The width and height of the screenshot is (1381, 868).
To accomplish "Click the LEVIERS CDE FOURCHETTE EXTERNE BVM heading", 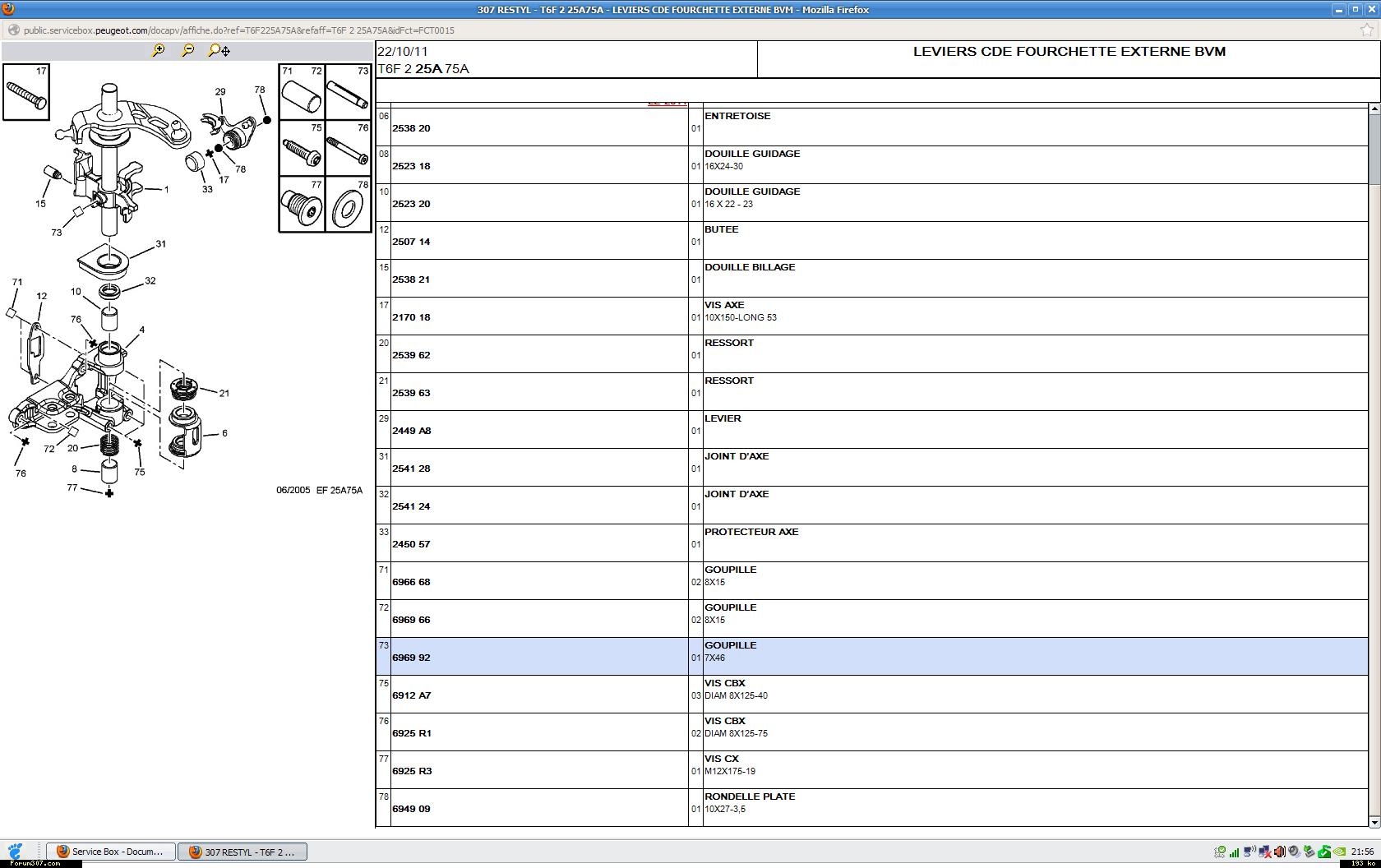I will tap(1069, 51).
